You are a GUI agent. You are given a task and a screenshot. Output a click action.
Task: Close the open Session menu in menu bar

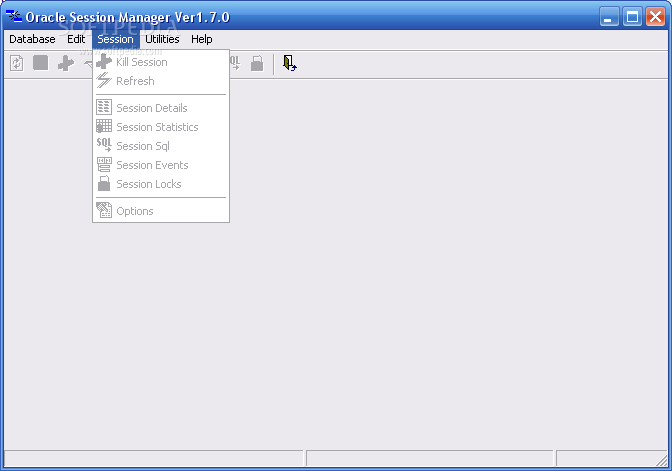coord(115,39)
